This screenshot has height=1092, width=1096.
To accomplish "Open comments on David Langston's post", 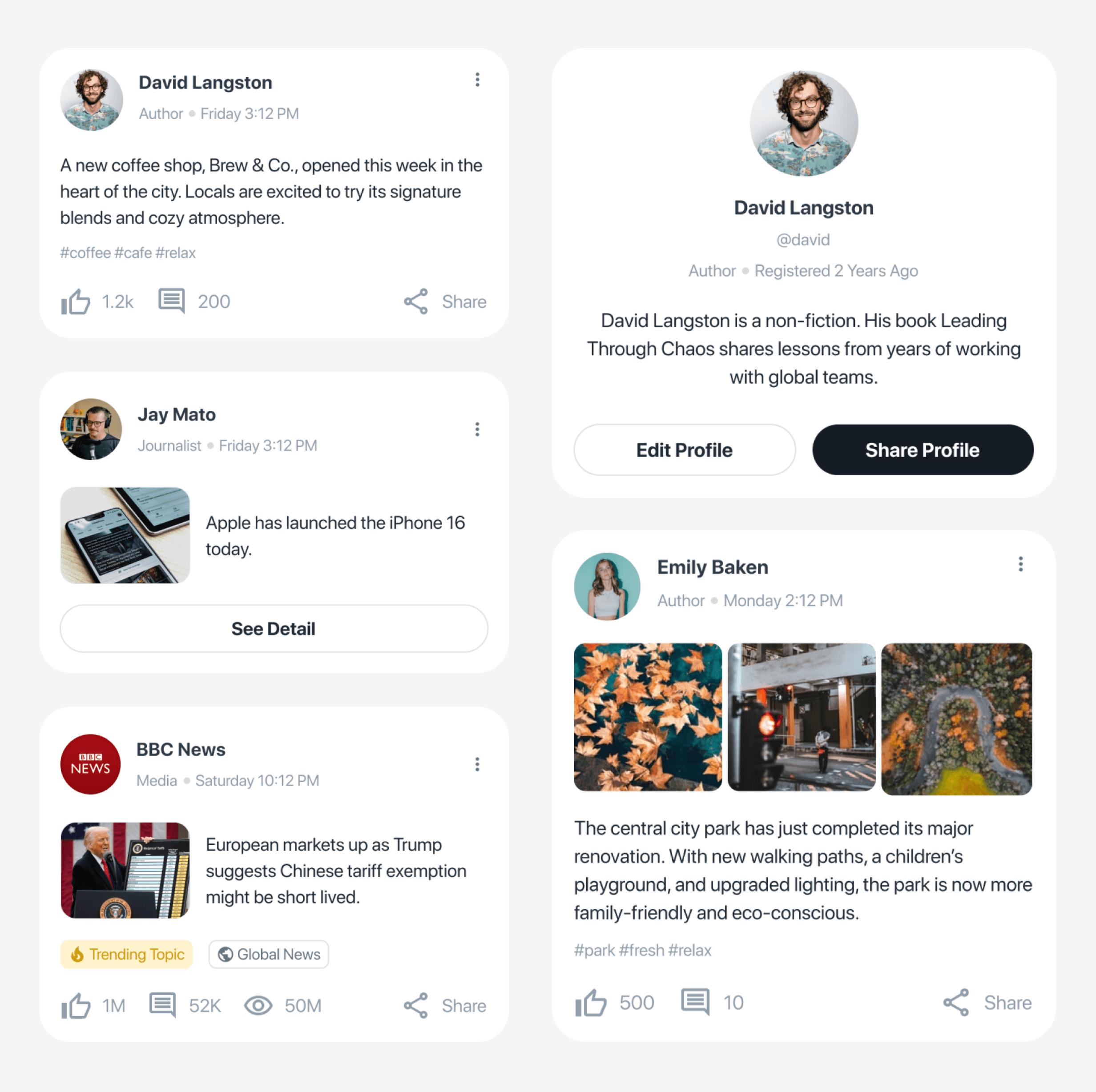I will pos(171,301).
